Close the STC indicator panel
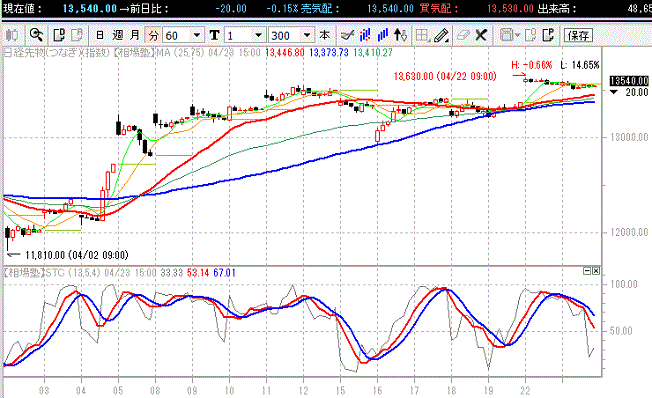Image resolution: width=652 pixels, height=398 pixels. [596, 271]
